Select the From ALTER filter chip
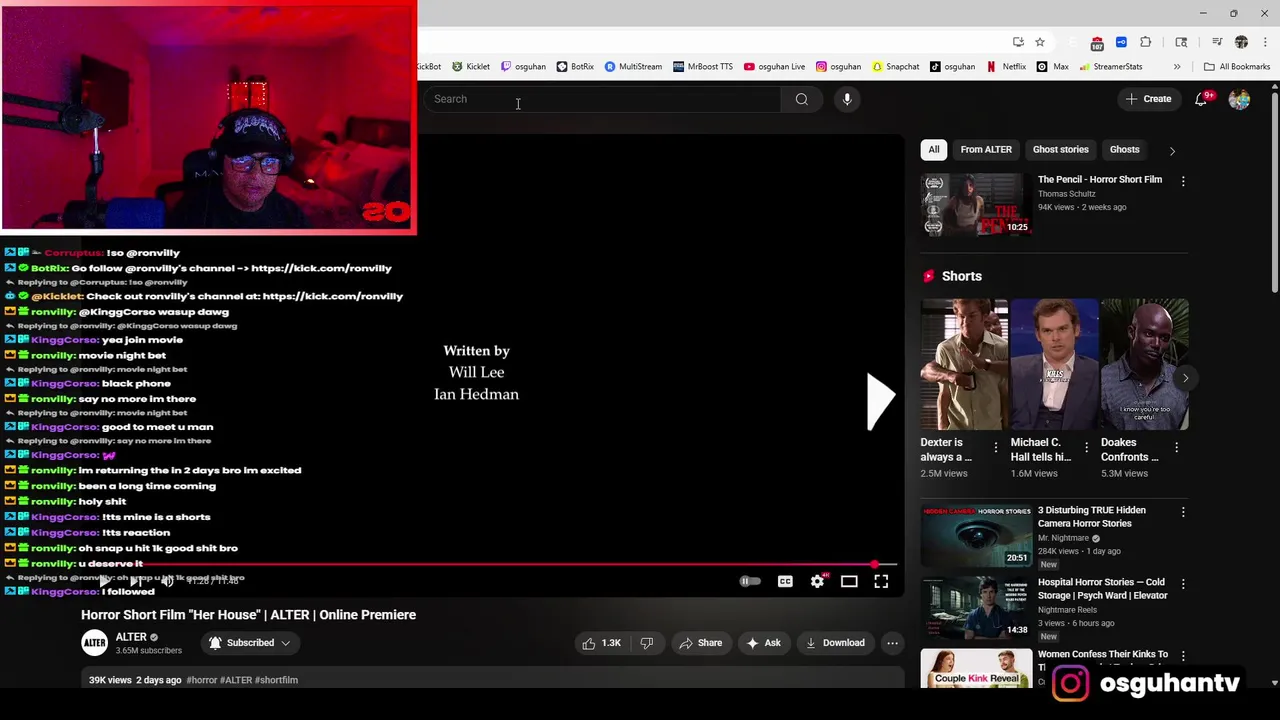1280x720 pixels. point(986,150)
